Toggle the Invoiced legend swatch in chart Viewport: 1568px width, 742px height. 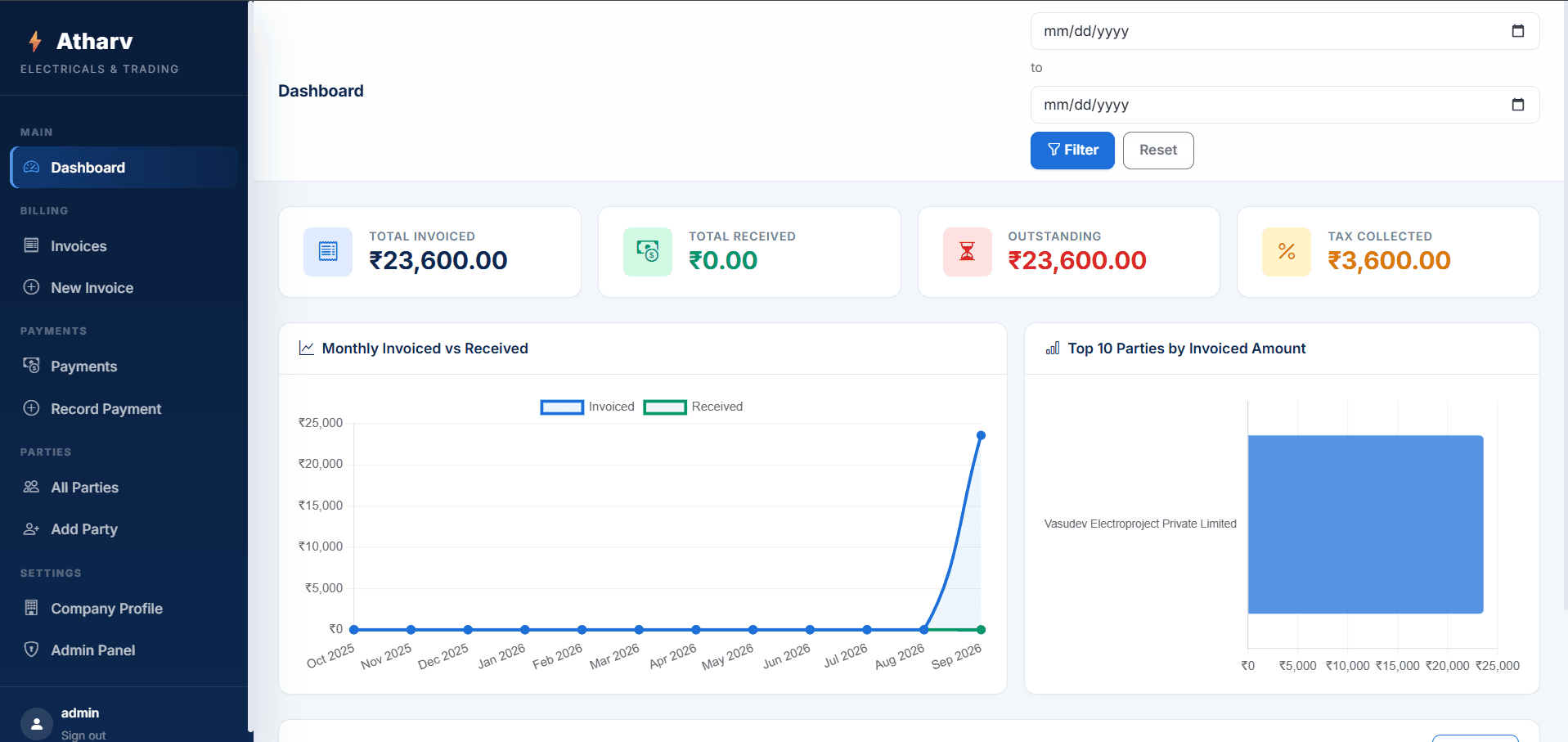click(562, 407)
